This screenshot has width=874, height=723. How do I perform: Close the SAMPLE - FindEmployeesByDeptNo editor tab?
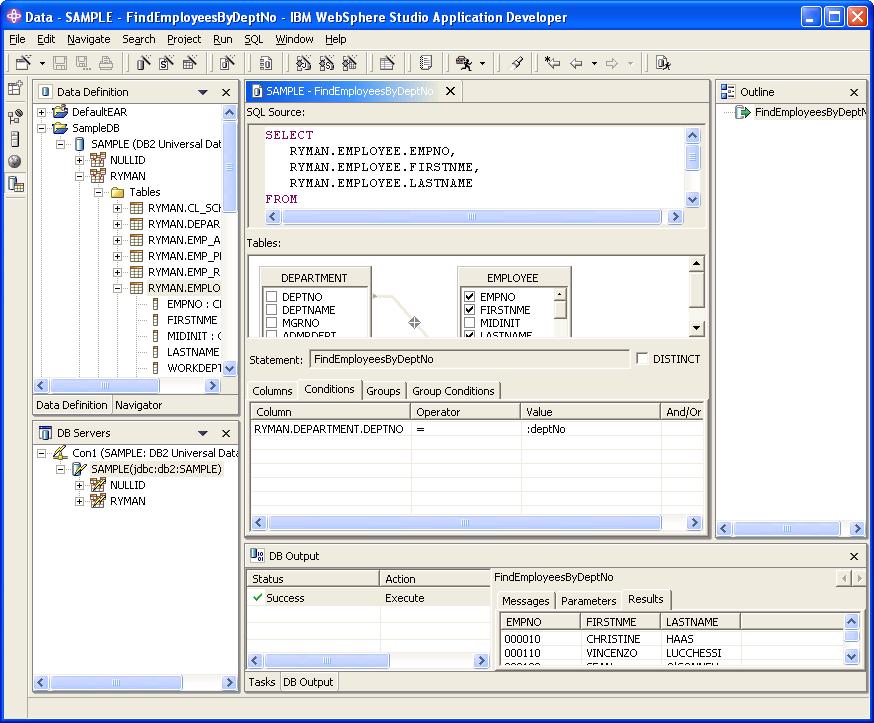click(450, 91)
